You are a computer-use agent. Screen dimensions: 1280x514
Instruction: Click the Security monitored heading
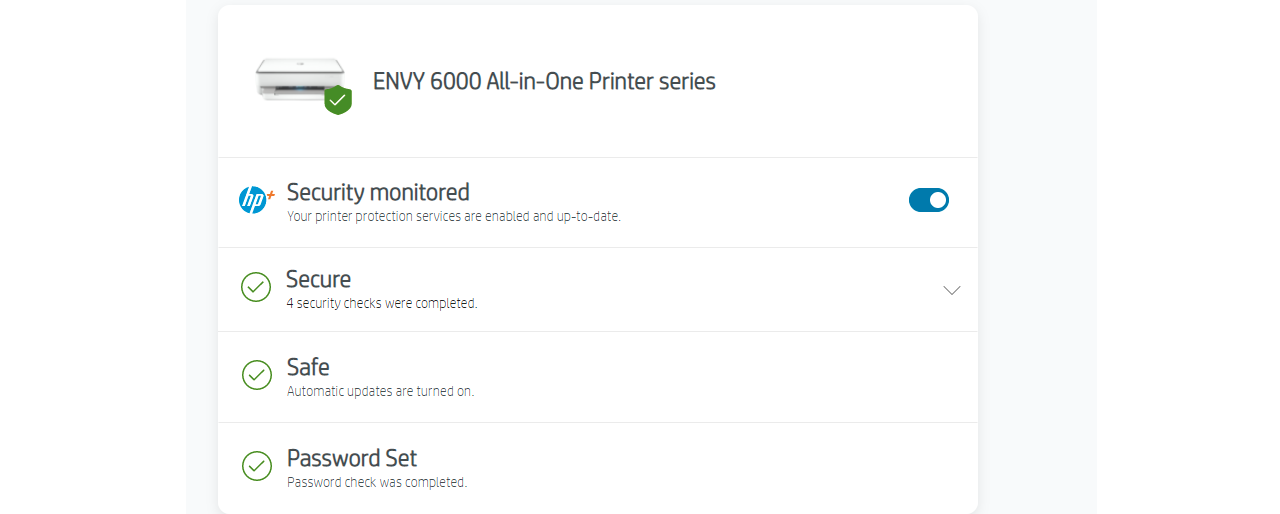pyautogui.click(x=378, y=191)
